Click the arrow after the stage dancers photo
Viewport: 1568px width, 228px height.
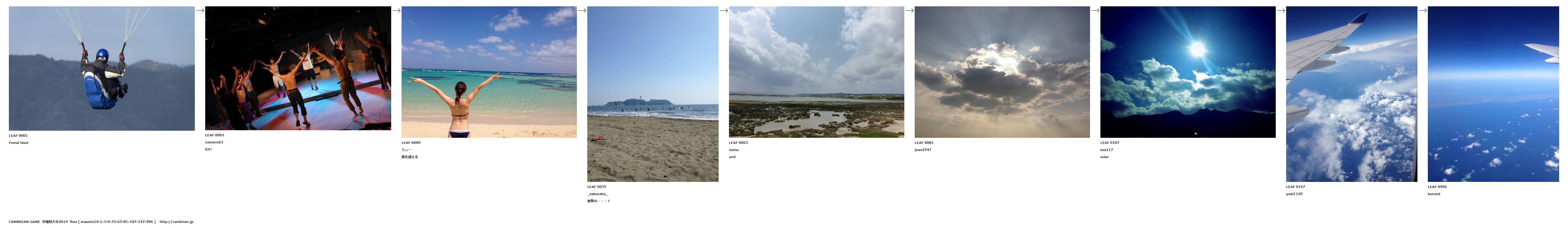(x=396, y=10)
